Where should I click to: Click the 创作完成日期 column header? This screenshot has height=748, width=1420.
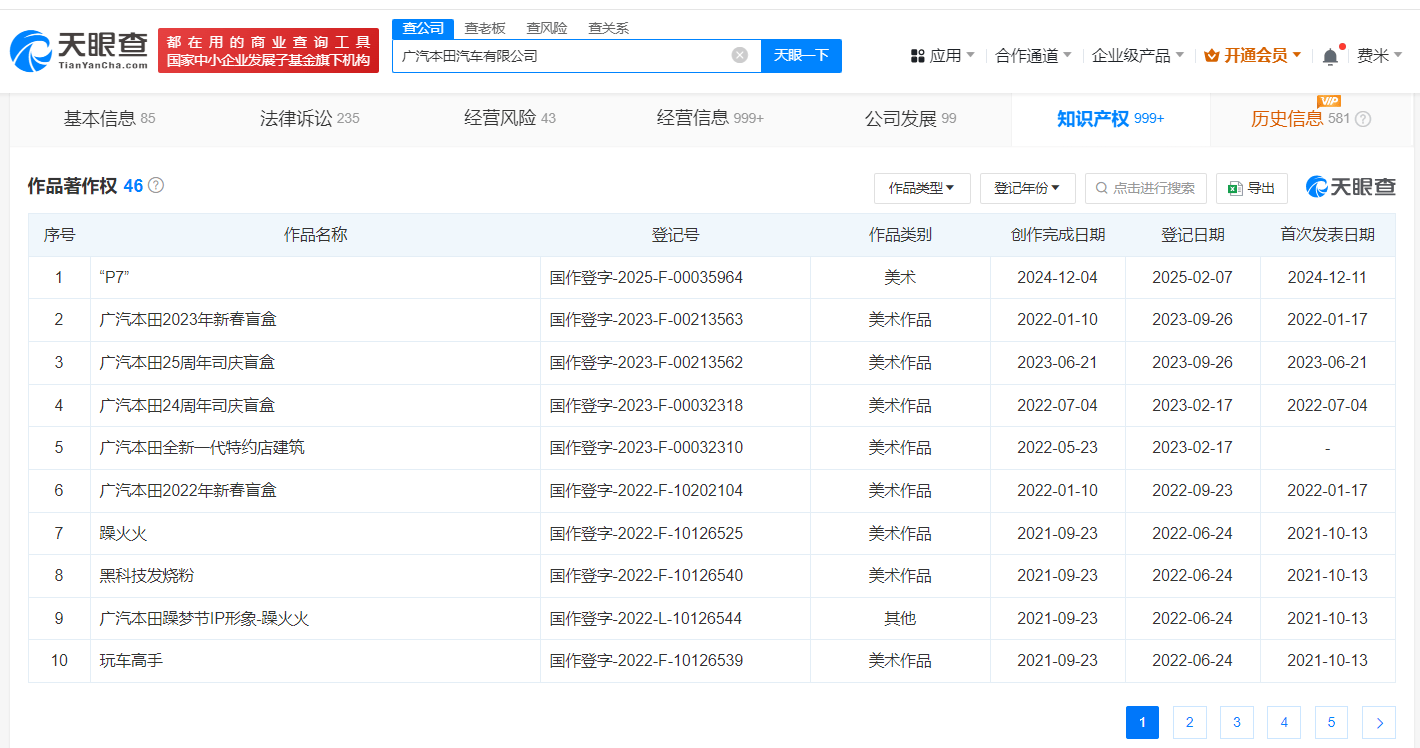point(1057,234)
